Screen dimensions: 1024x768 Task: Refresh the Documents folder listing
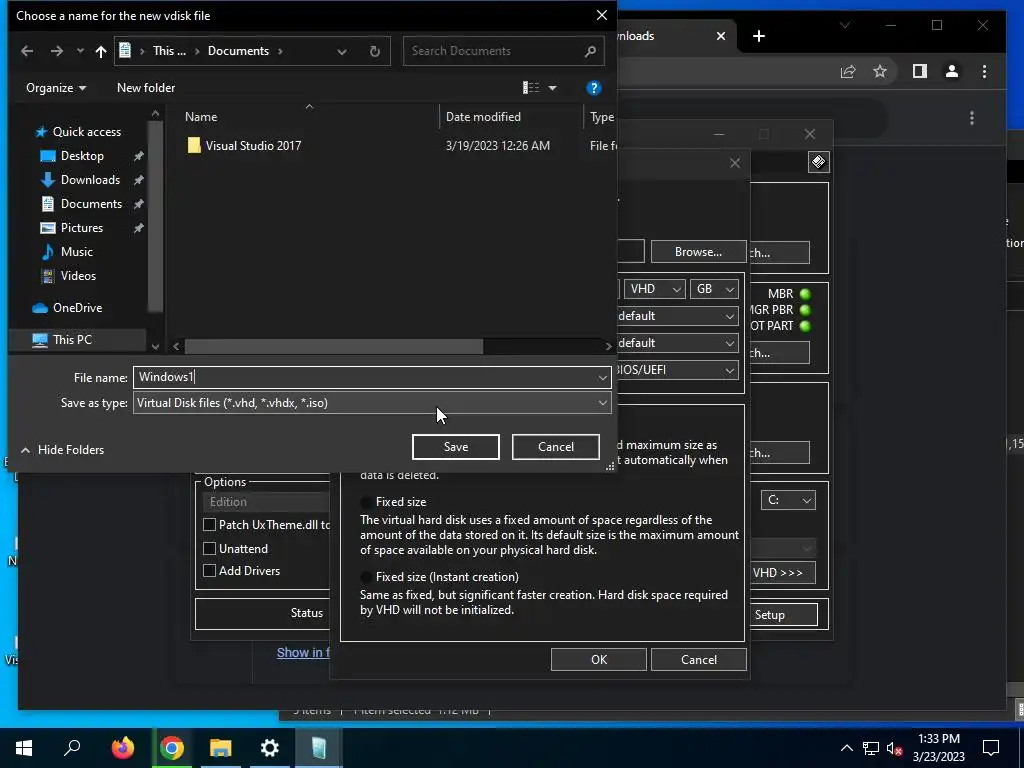pyautogui.click(x=375, y=51)
